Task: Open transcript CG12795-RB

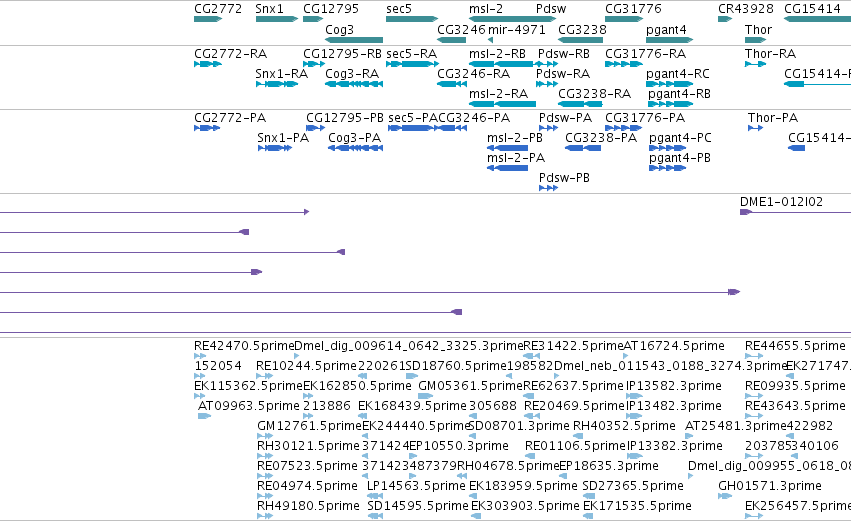Action: (342, 54)
